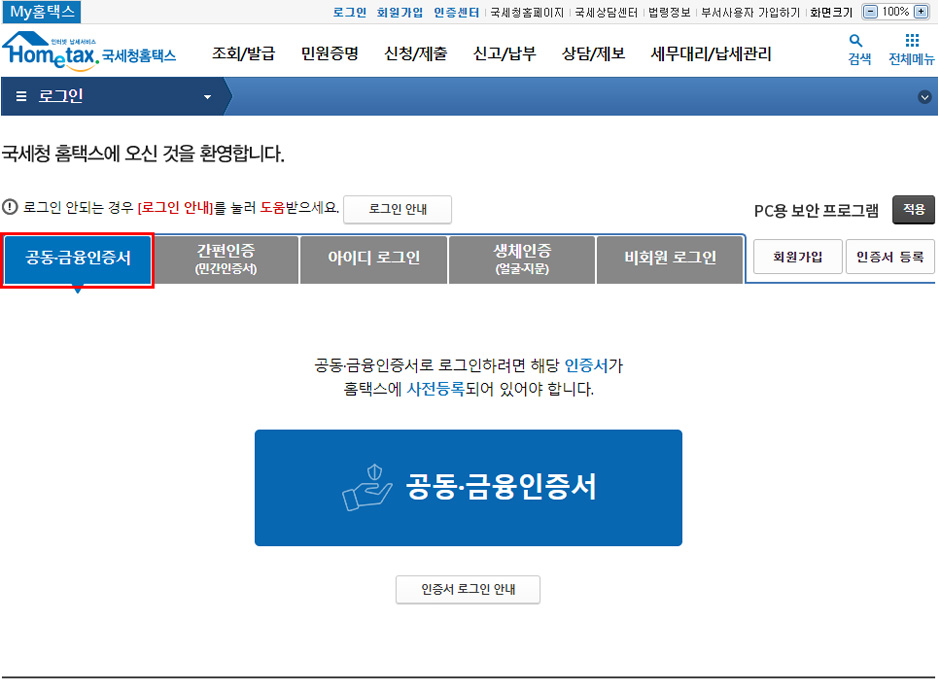Click the 인증서 등록 button

(x=890, y=257)
